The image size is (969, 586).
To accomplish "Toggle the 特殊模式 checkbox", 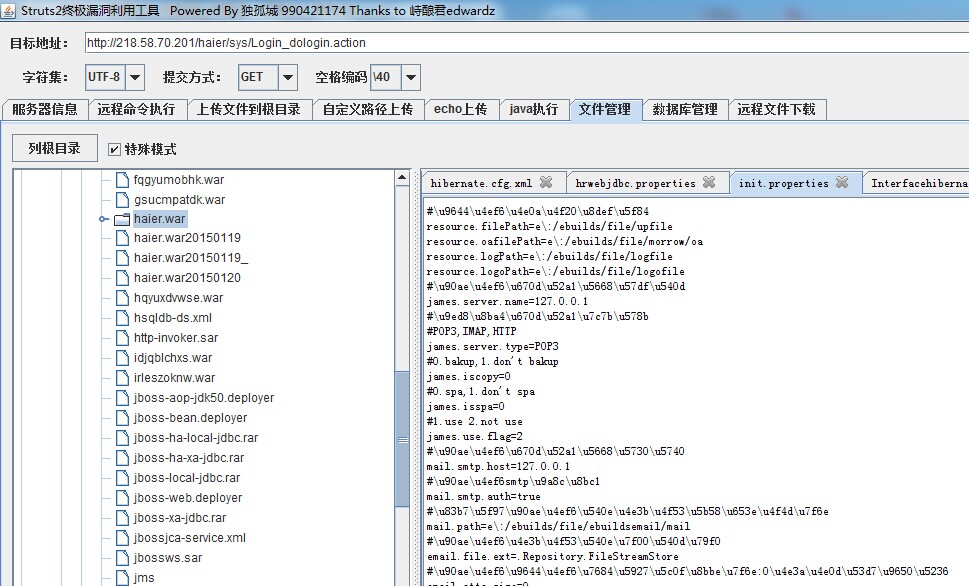I will [114, 149].
